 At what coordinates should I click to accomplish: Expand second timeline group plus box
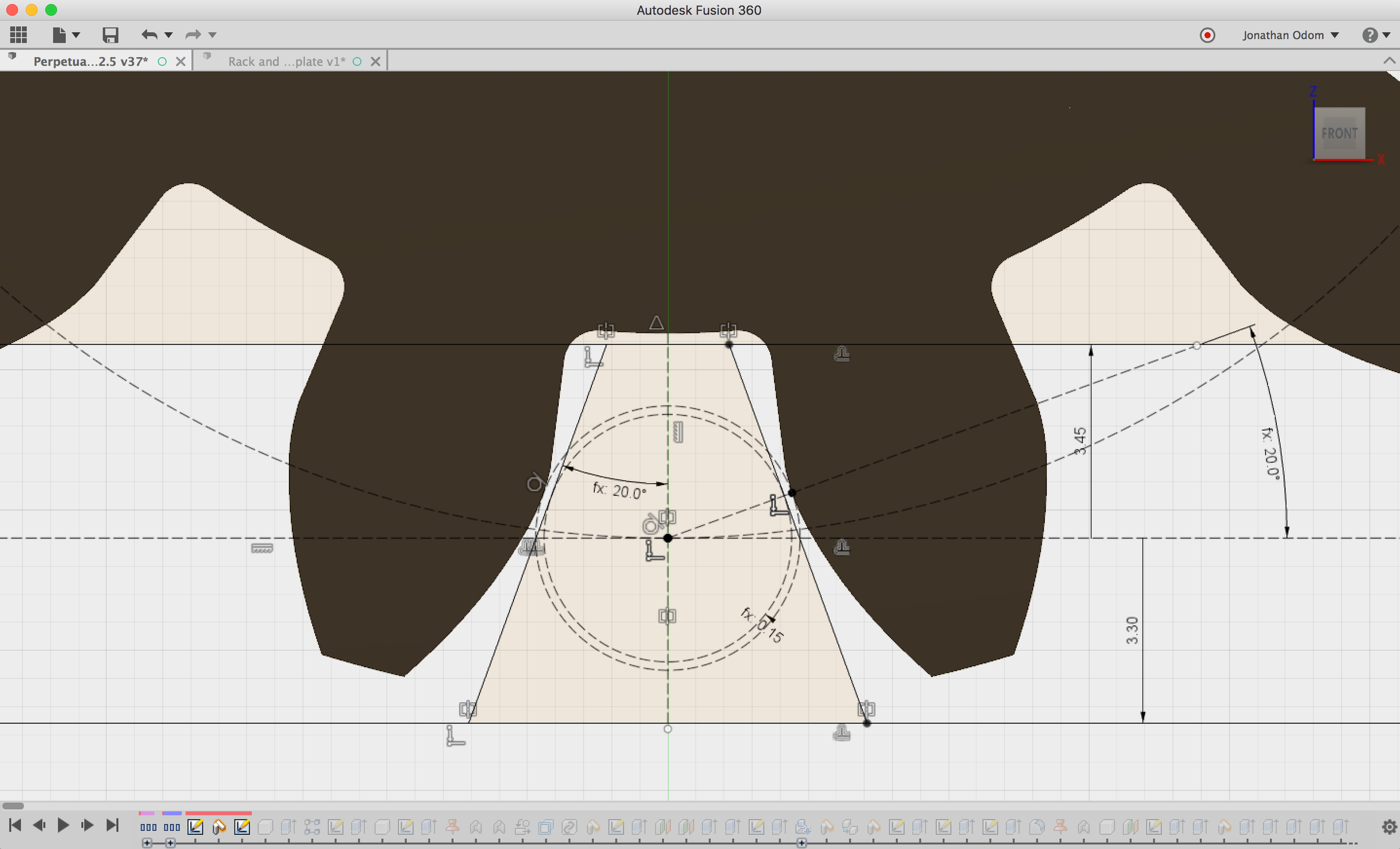[170, 843]
